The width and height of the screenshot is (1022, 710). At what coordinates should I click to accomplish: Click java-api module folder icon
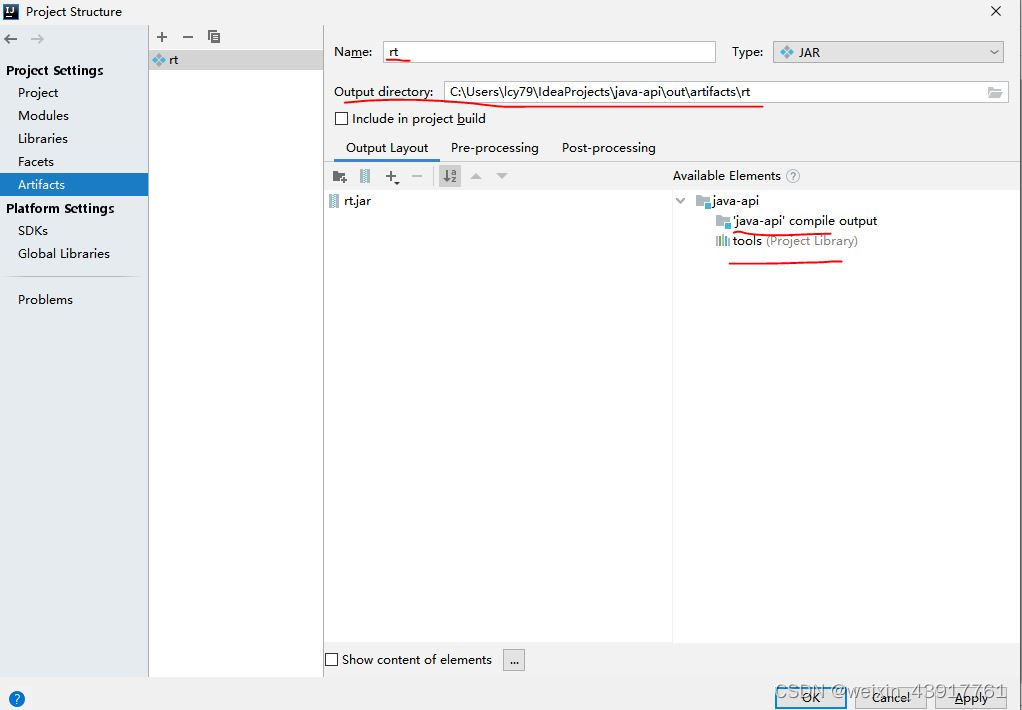(x=703, y=201)
